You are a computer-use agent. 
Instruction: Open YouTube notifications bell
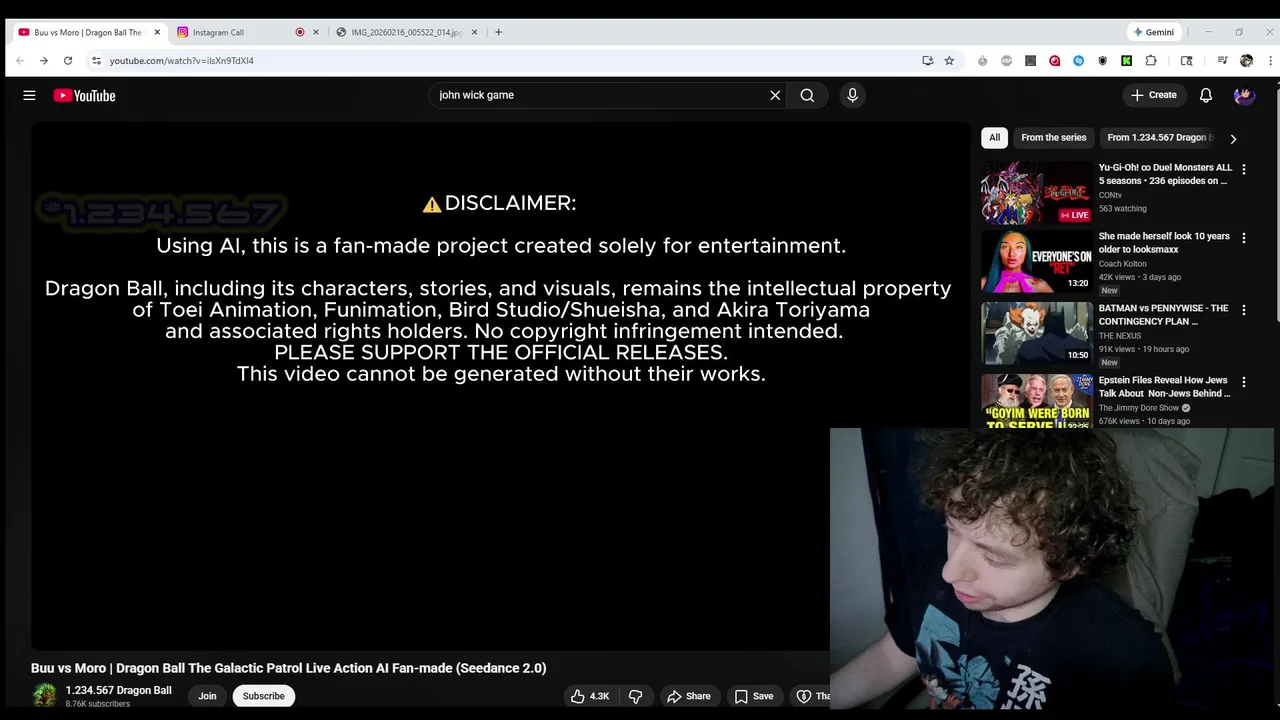pyautogui.click(x=1206, y=95)
